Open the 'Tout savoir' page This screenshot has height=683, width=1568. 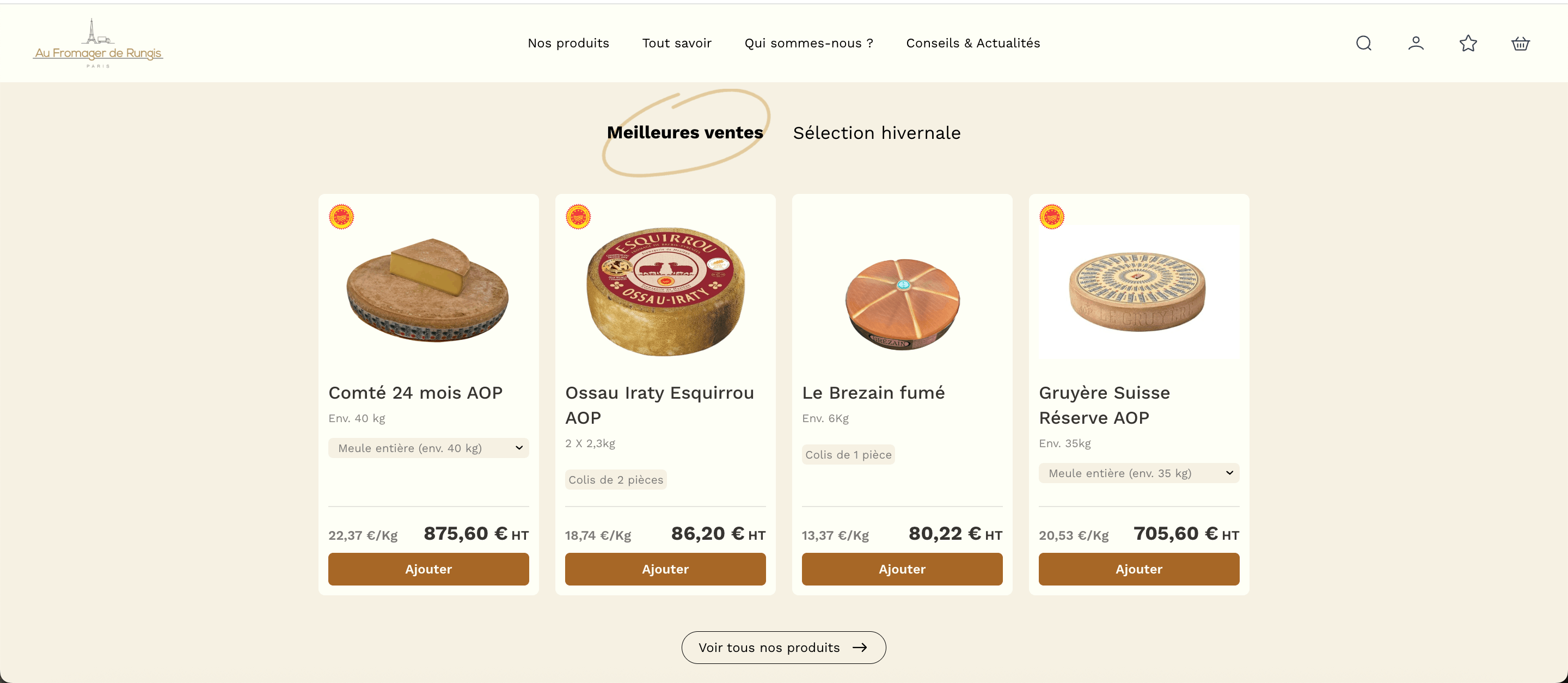pos(677,43)
